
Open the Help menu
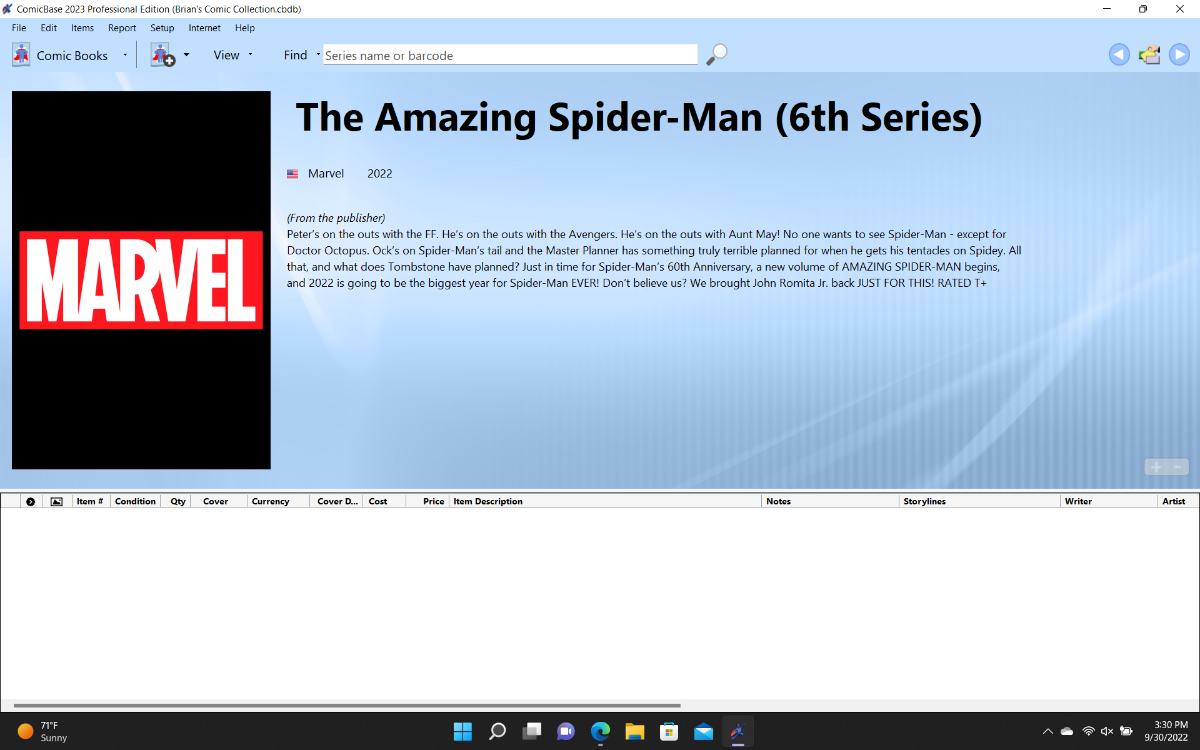click(x=245, y=28)
